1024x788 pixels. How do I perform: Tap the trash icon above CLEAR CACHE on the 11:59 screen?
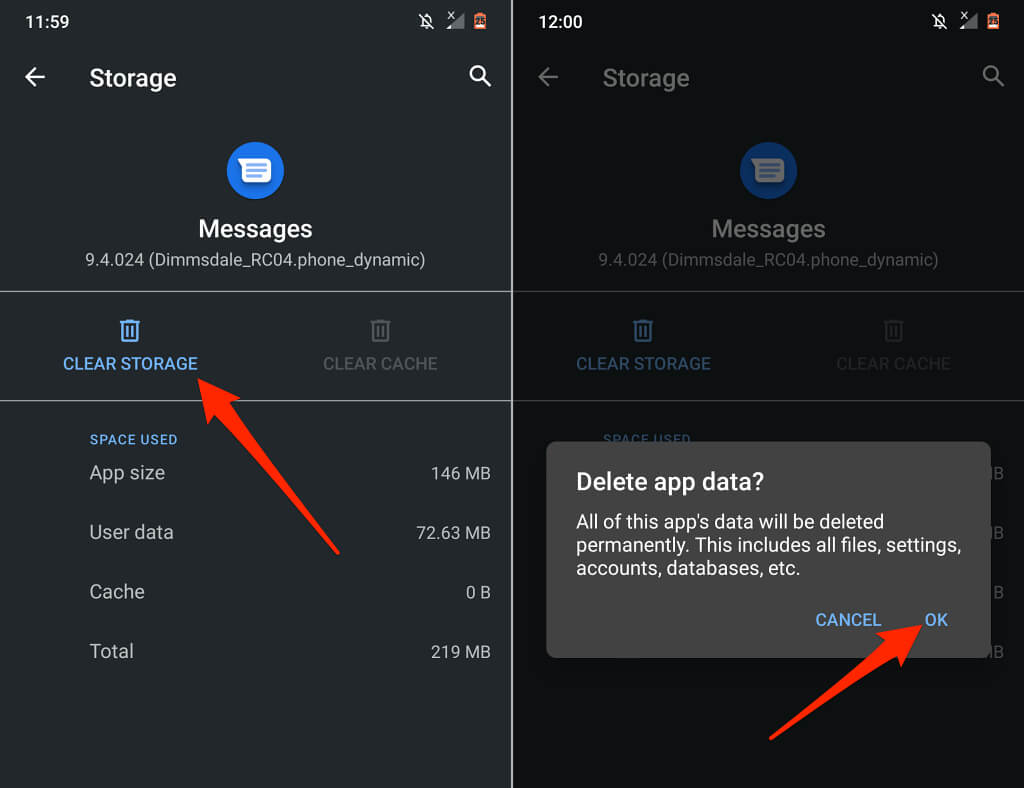380,330
